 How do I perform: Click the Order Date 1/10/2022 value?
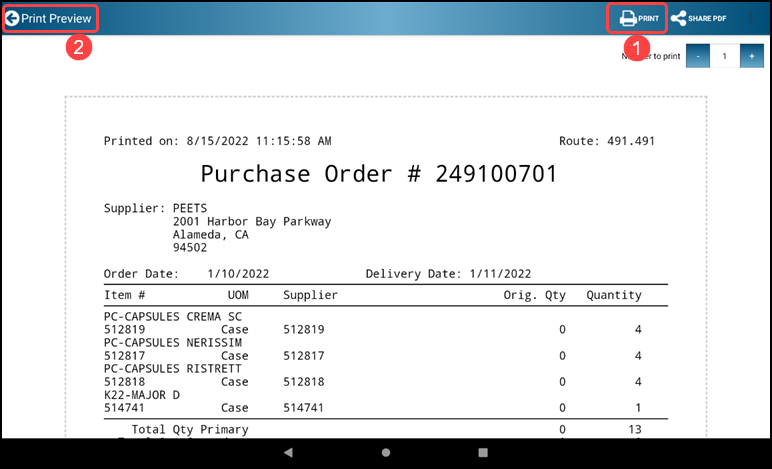pos(238,274)
